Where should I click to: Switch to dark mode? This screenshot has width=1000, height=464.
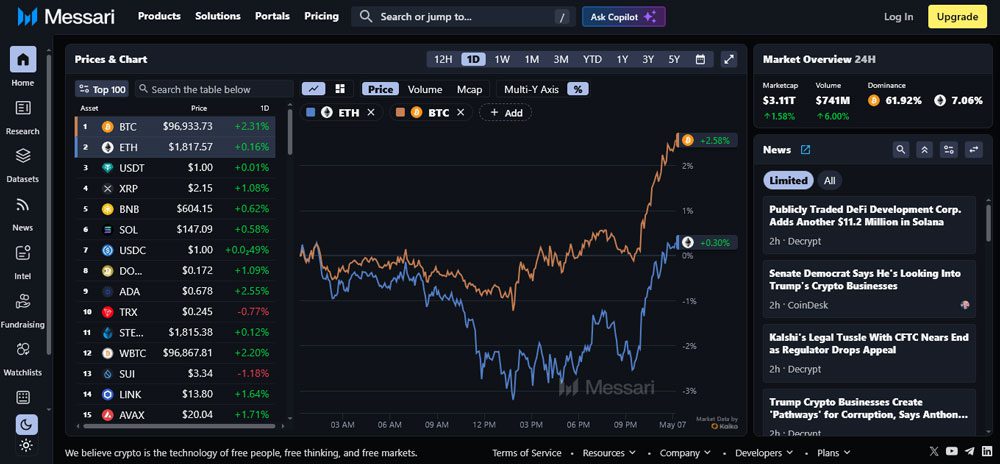[26, 424]
